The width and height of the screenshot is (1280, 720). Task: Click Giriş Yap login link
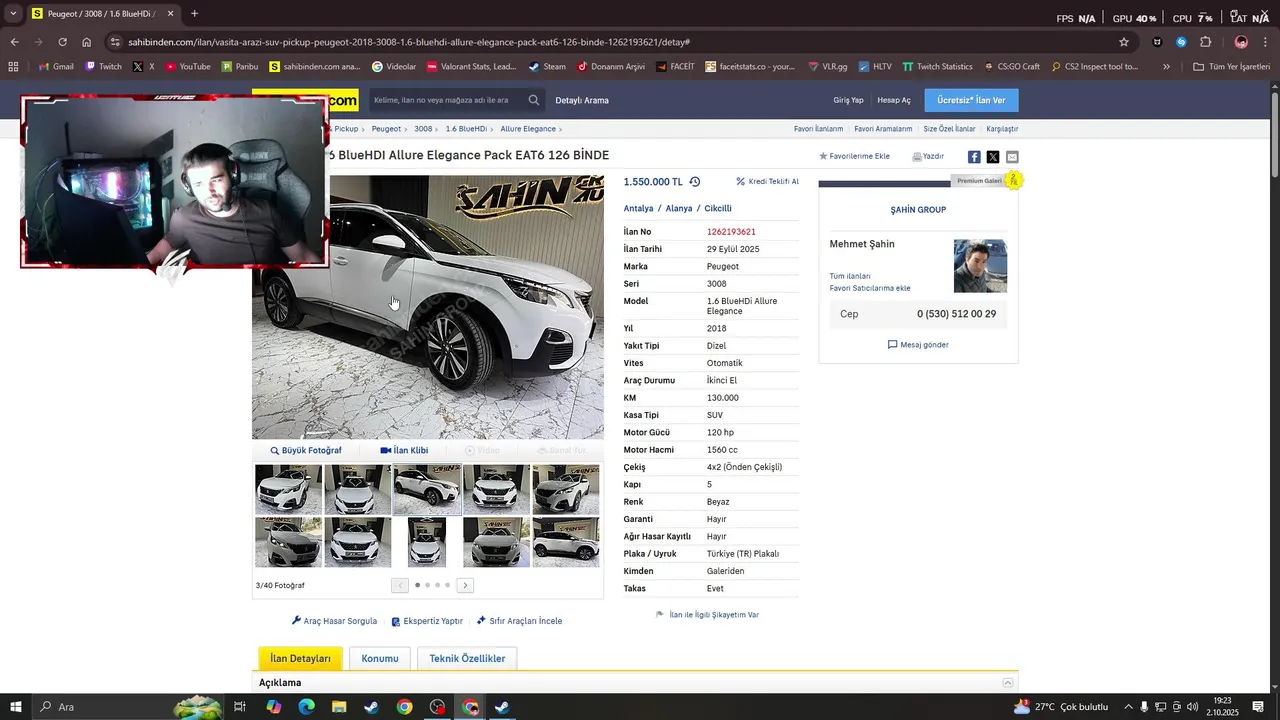pyautogui.click(x=848, y=100)
